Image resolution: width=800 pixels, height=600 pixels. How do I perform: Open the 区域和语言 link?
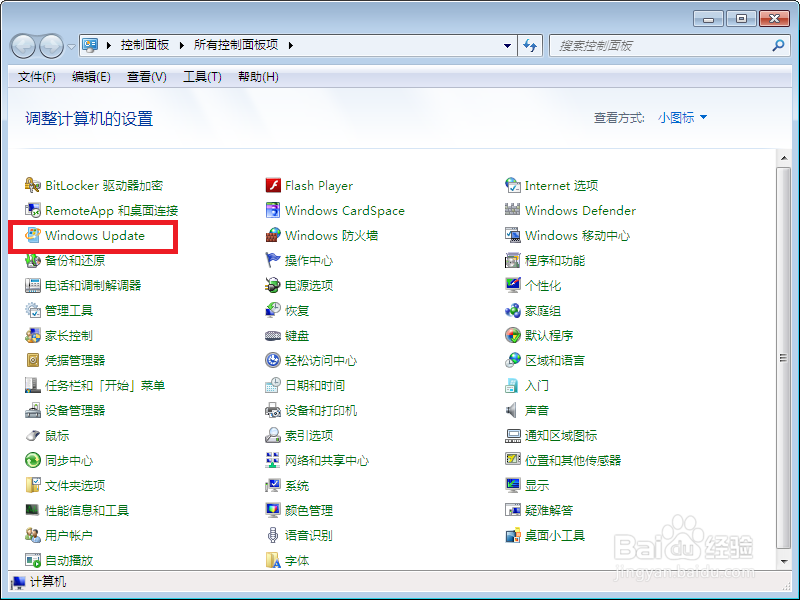point(555,360)
